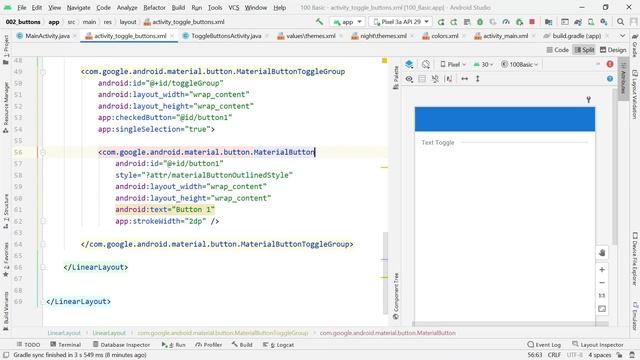Image resolution: width=640 pixels, height=360 pixels.
Task: Open the Logcat tool window
Action: (278, 344)
